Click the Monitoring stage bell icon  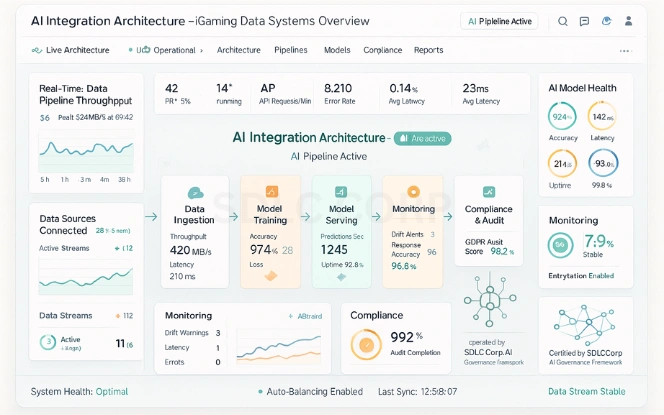(410, 192)
